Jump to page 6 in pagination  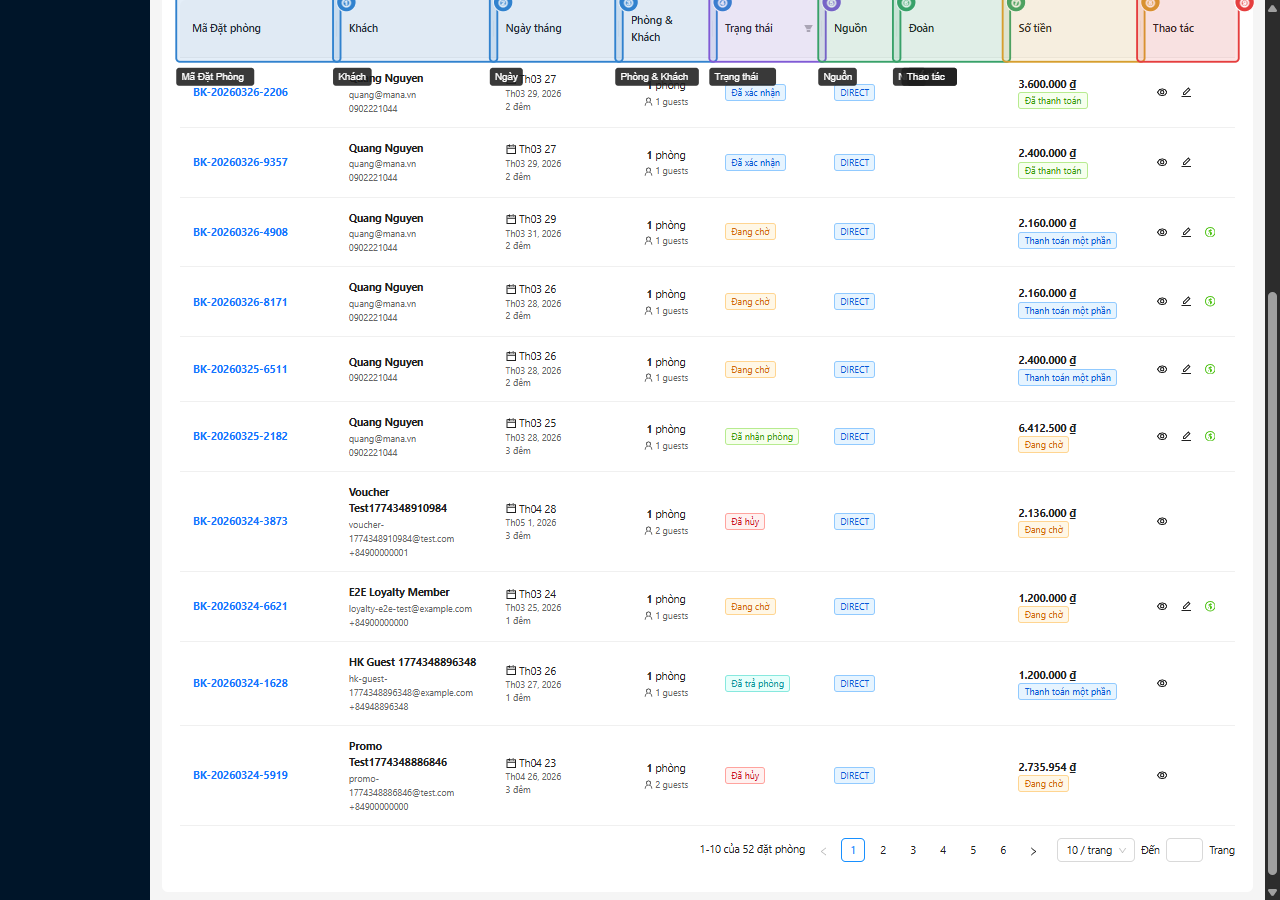[1003, 850]
